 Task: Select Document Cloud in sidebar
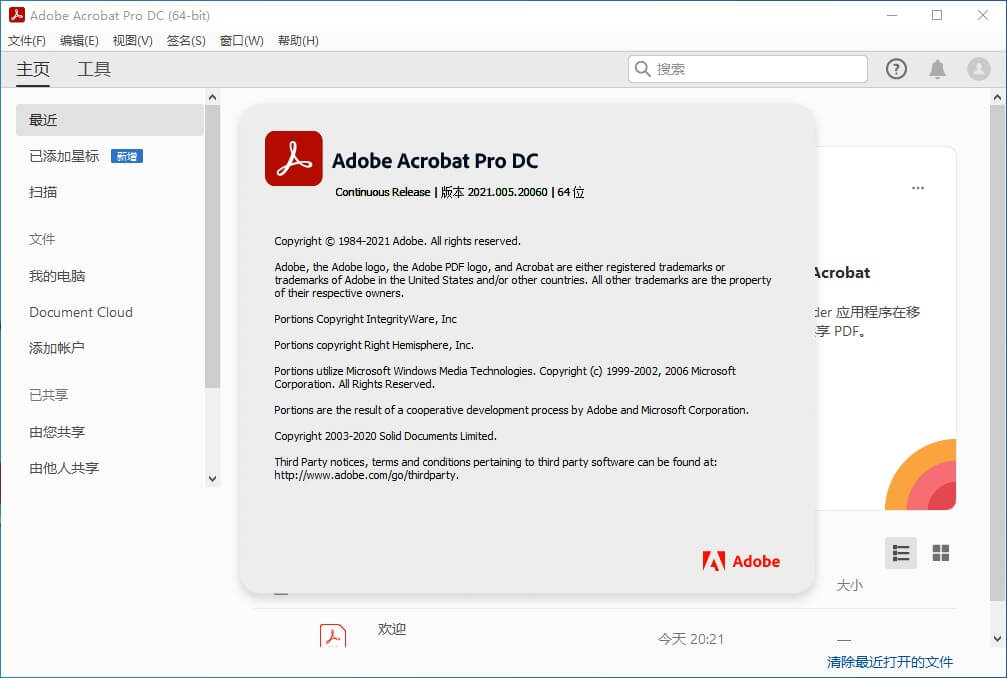tap(81, 312)
